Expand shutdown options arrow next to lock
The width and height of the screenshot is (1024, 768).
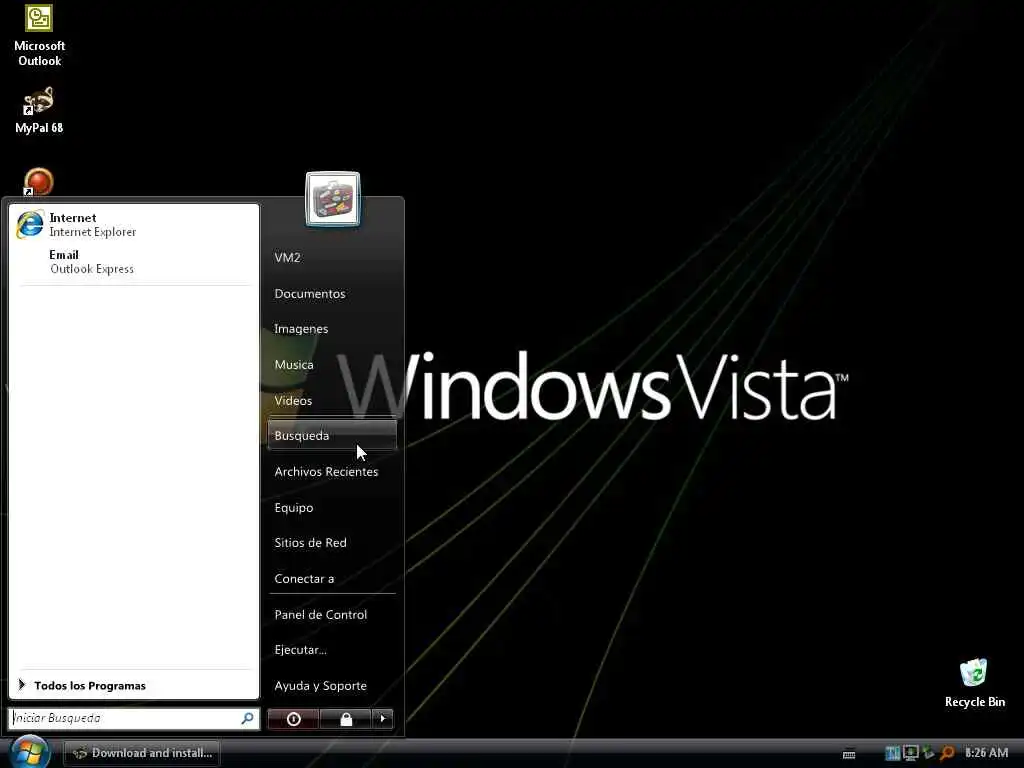tap(383, 719)
